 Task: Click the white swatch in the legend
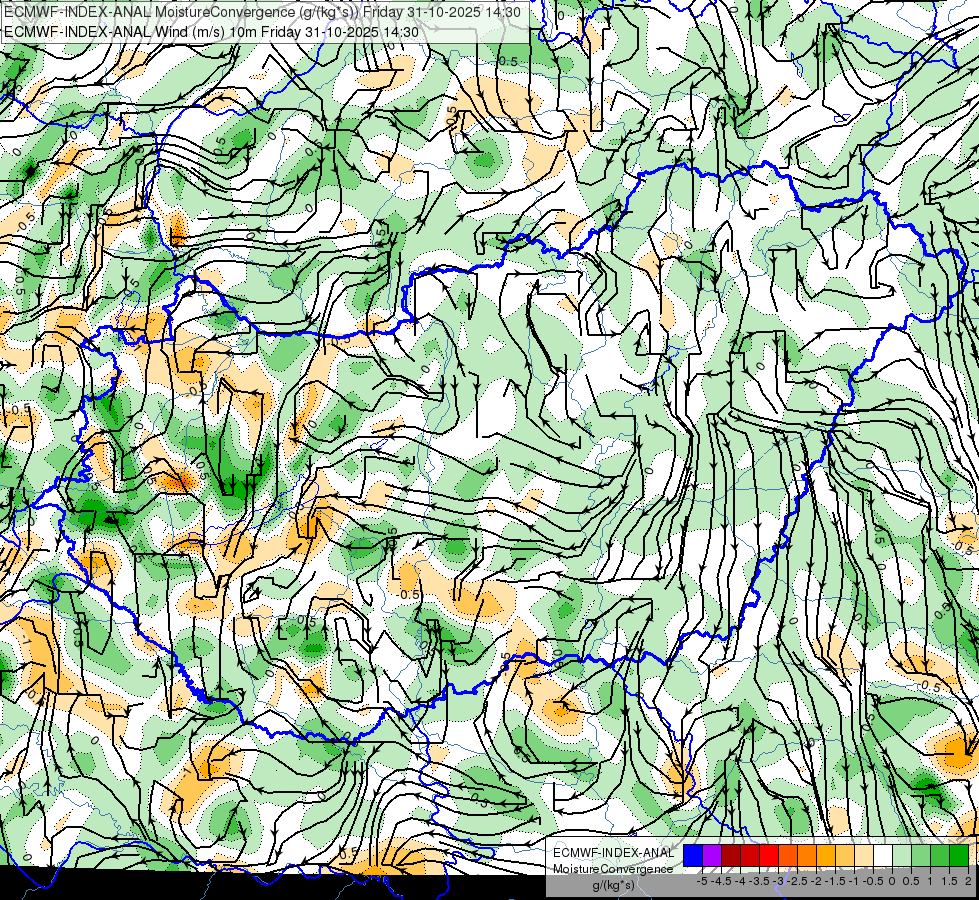(x=883, y=855)
